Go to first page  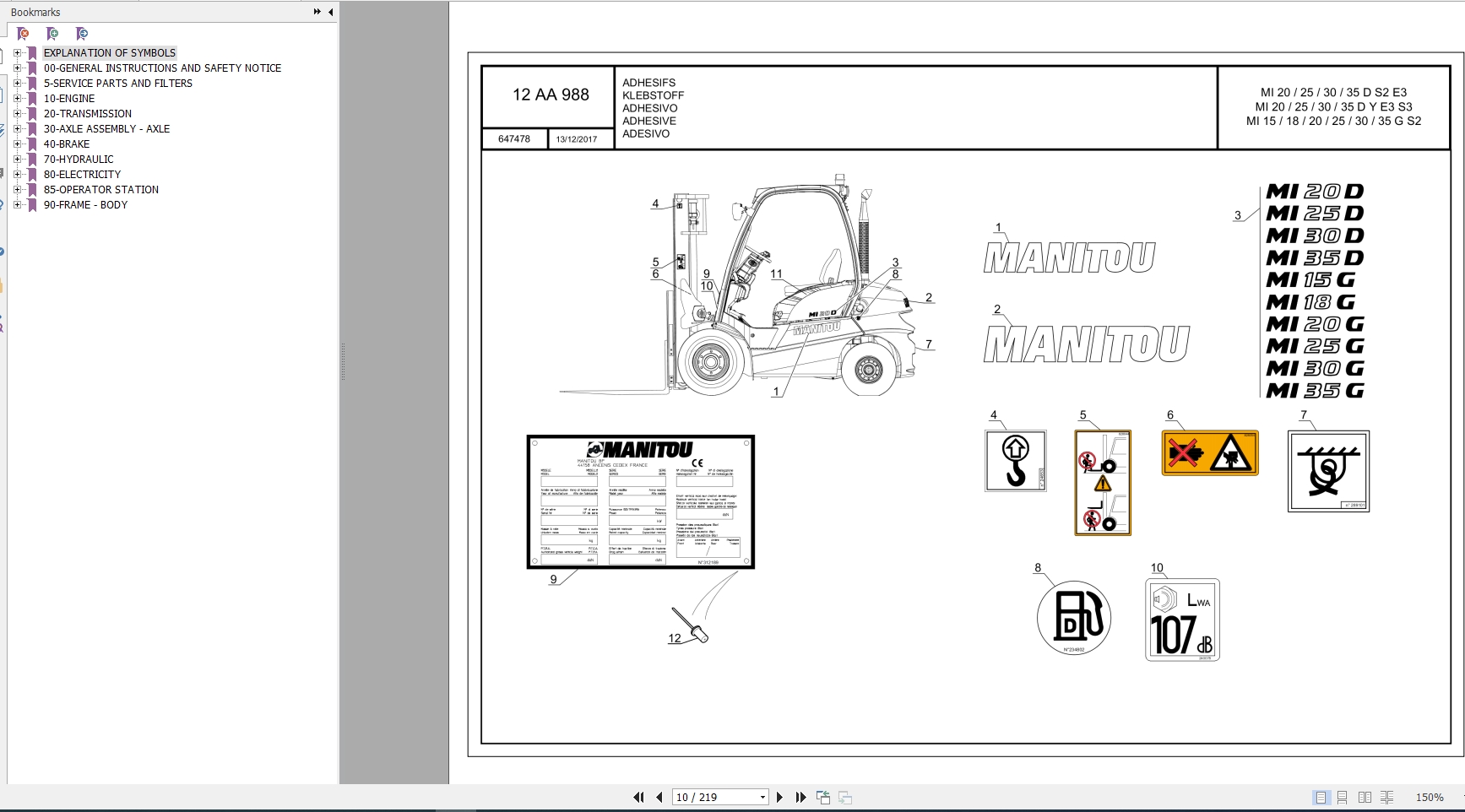tap(638, 797)
